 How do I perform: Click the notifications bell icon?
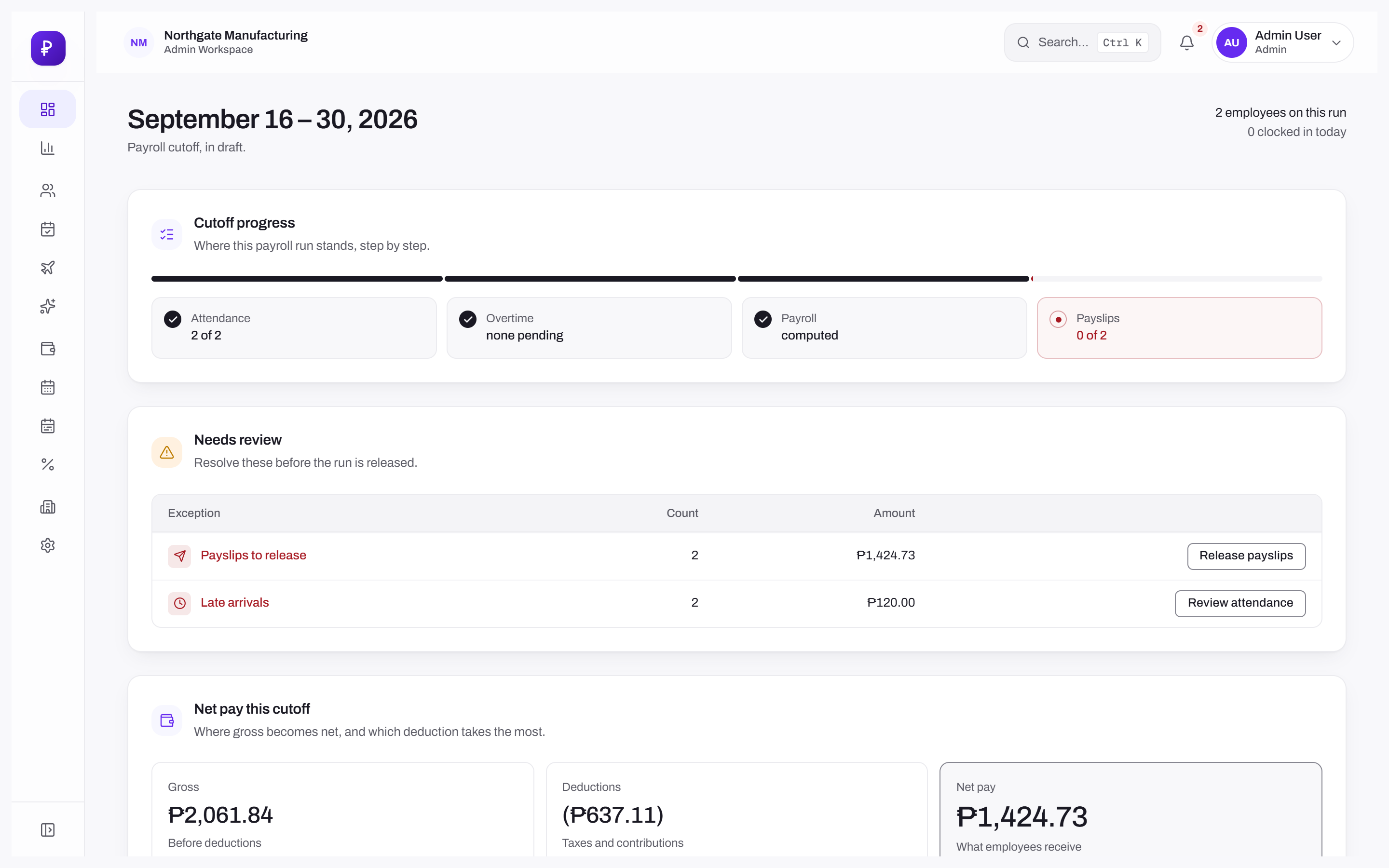pos(1186,43)
